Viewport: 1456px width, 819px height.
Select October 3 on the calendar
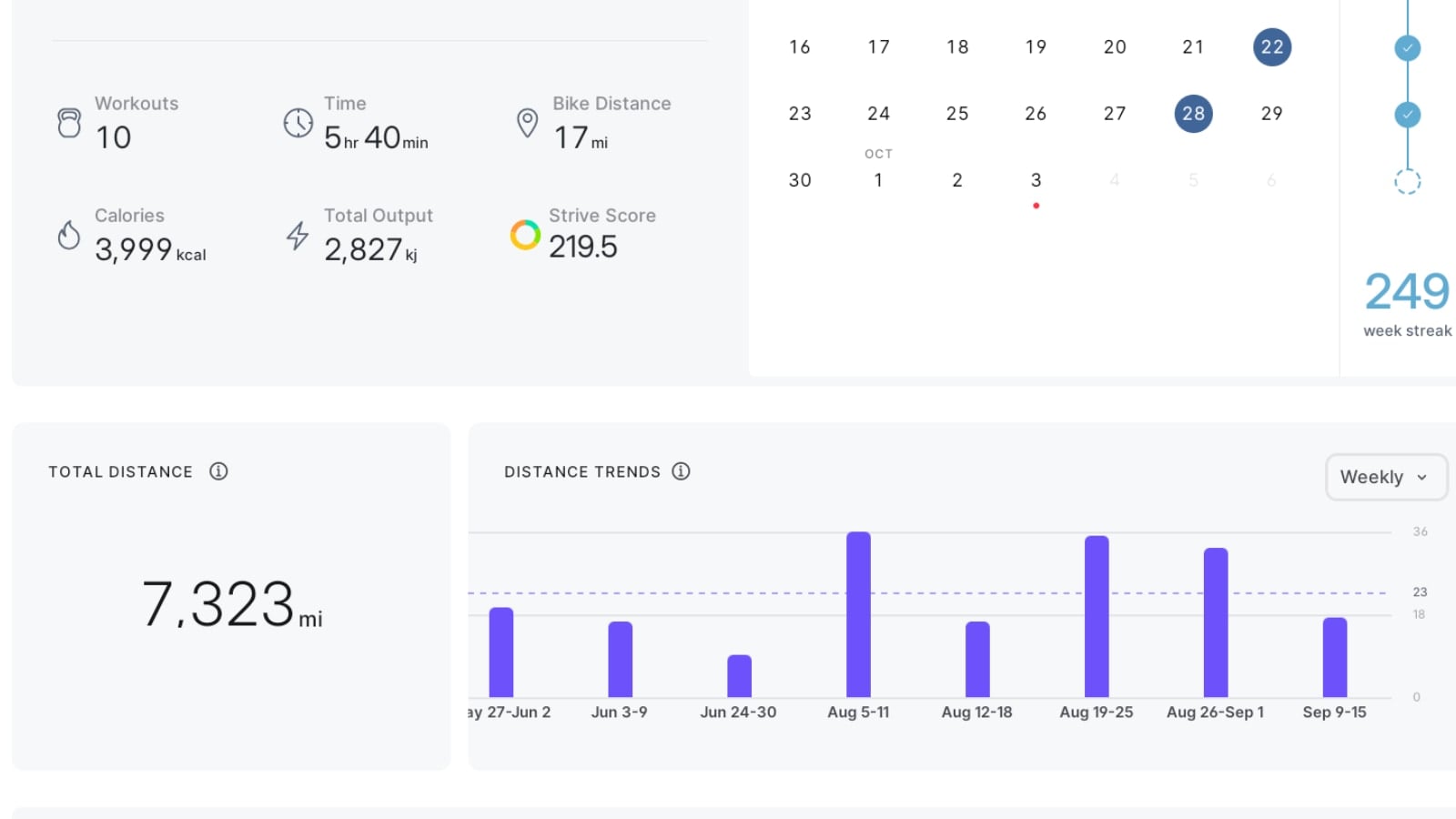click(1036, 180)
